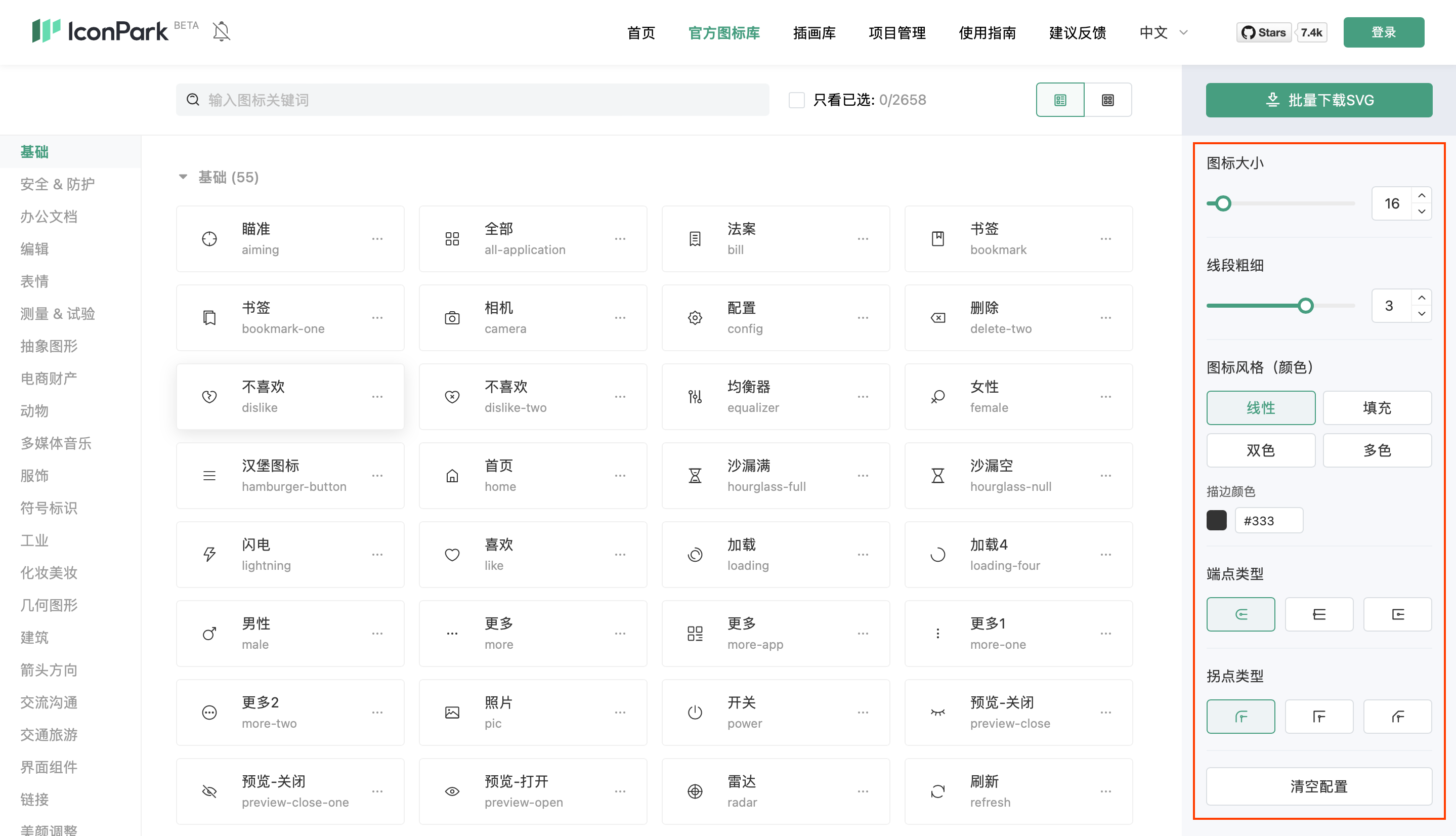Open the 官方图标库 nav item

pyautogui.click(x=723, y=33)
